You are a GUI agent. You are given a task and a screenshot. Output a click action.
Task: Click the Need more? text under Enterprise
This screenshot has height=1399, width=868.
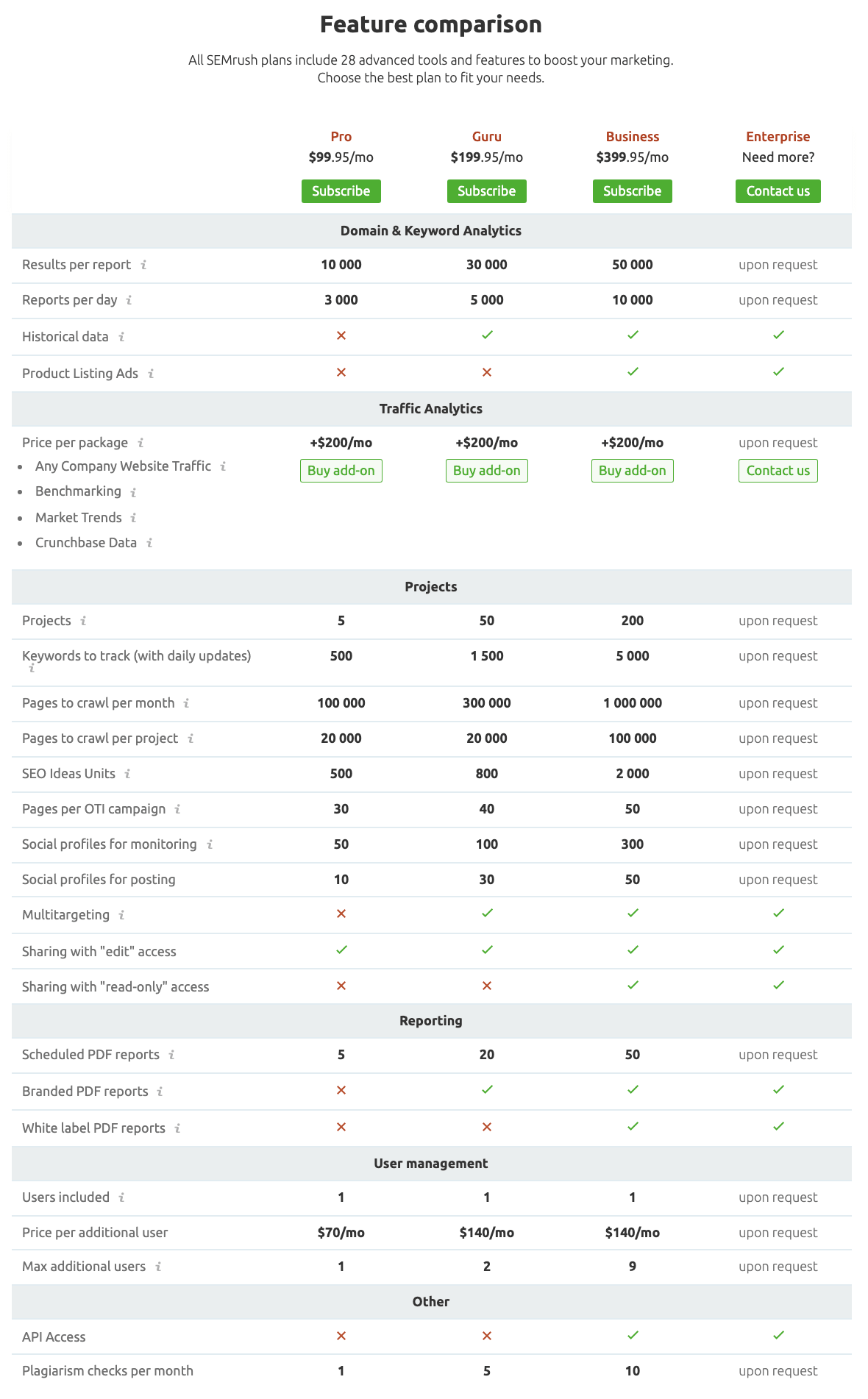[778, 157]
